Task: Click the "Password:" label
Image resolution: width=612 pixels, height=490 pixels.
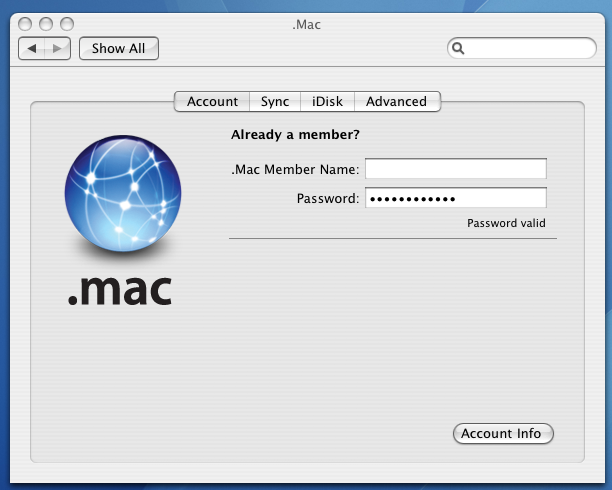Action: (x=328, y=198)
